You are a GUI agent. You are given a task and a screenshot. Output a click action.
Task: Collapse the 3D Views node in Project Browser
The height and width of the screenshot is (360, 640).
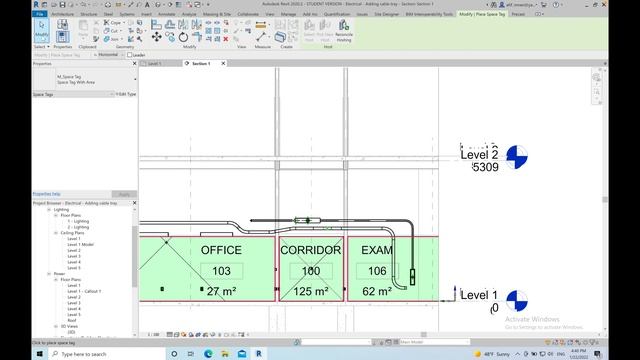click(x=56, y=326)
